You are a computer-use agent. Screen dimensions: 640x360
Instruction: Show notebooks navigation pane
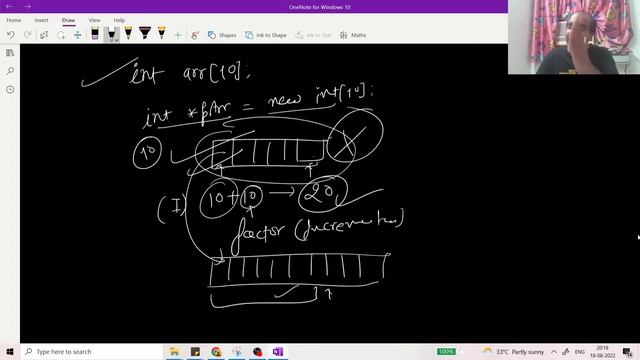click(x=10, y=53)
